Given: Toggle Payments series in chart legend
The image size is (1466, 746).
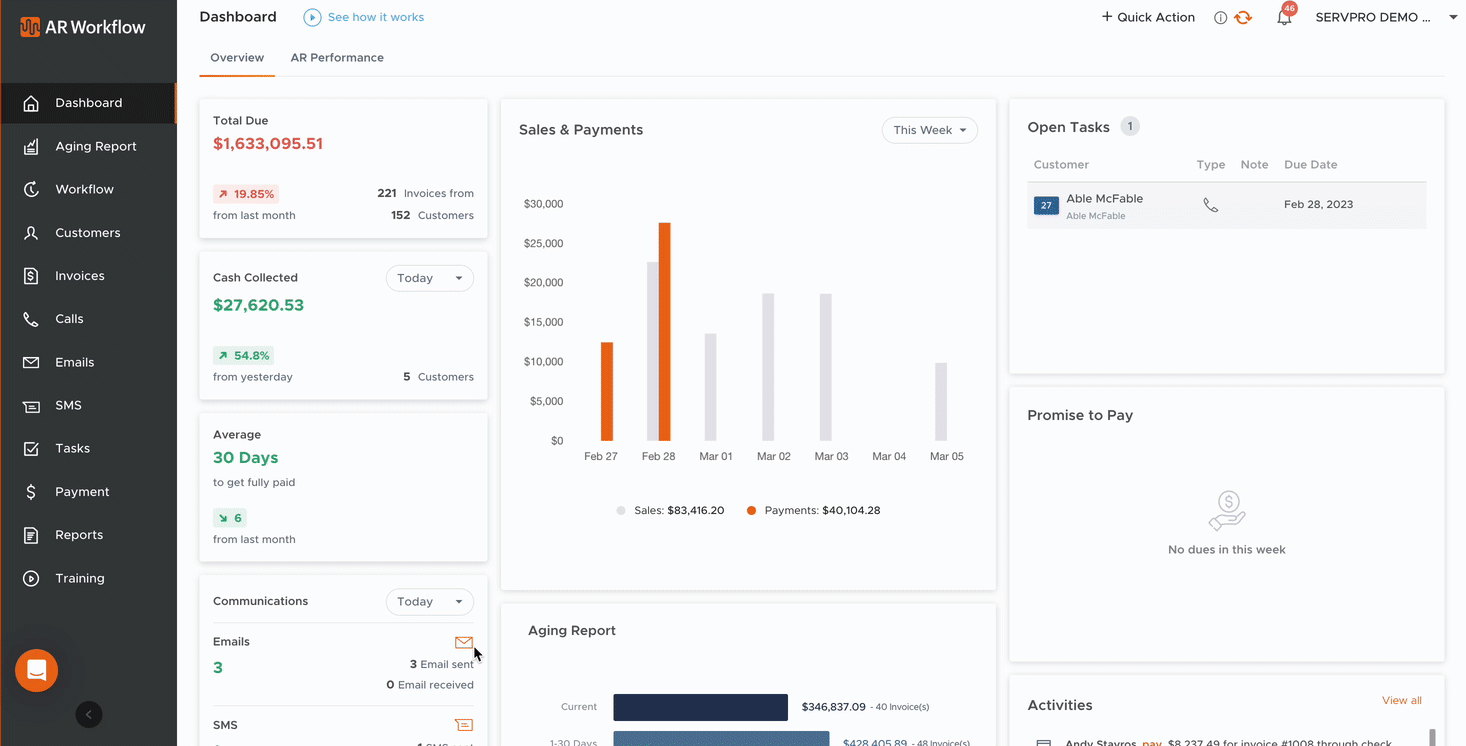Looking at the screenshot, I should click(813, 511).
